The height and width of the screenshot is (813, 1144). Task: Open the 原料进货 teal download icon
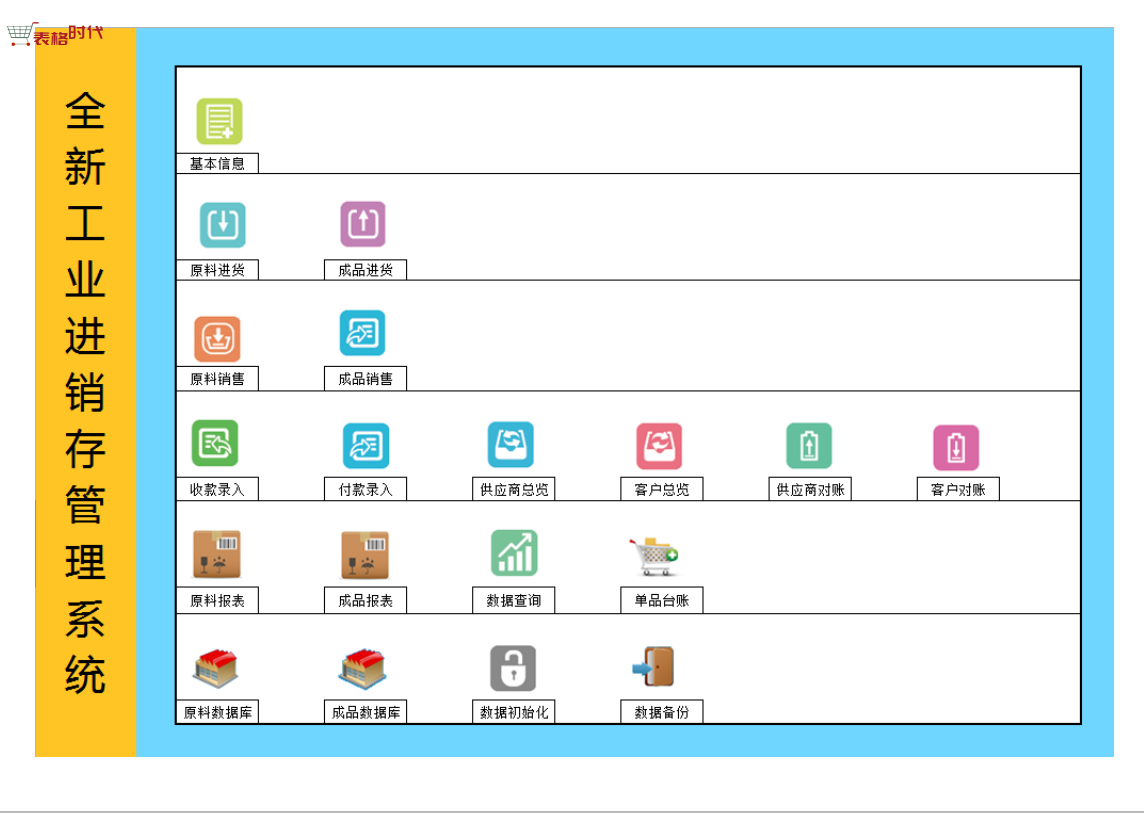tap(222, 225)
